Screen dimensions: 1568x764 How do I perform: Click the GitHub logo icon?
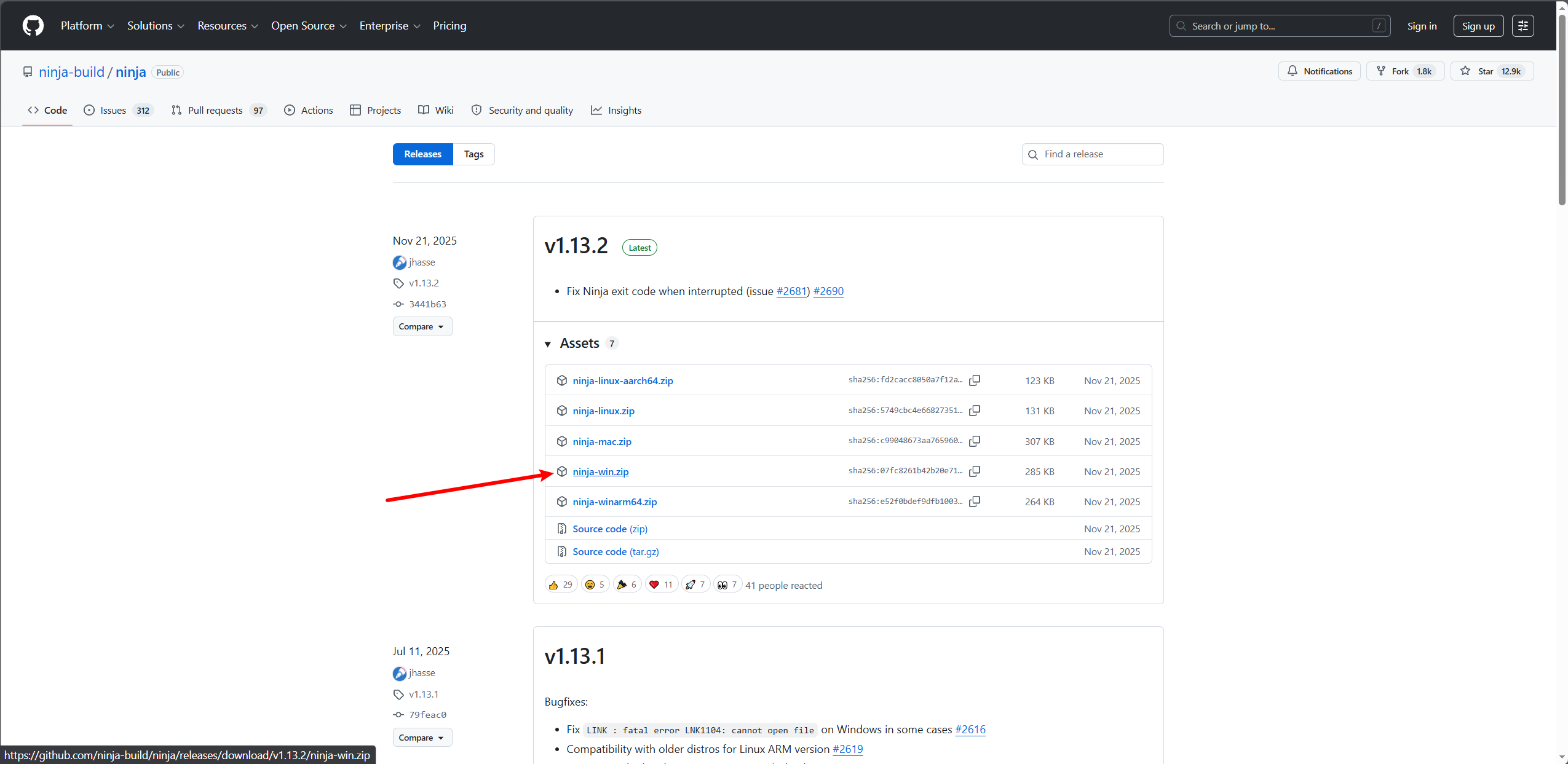click(33, 26)
